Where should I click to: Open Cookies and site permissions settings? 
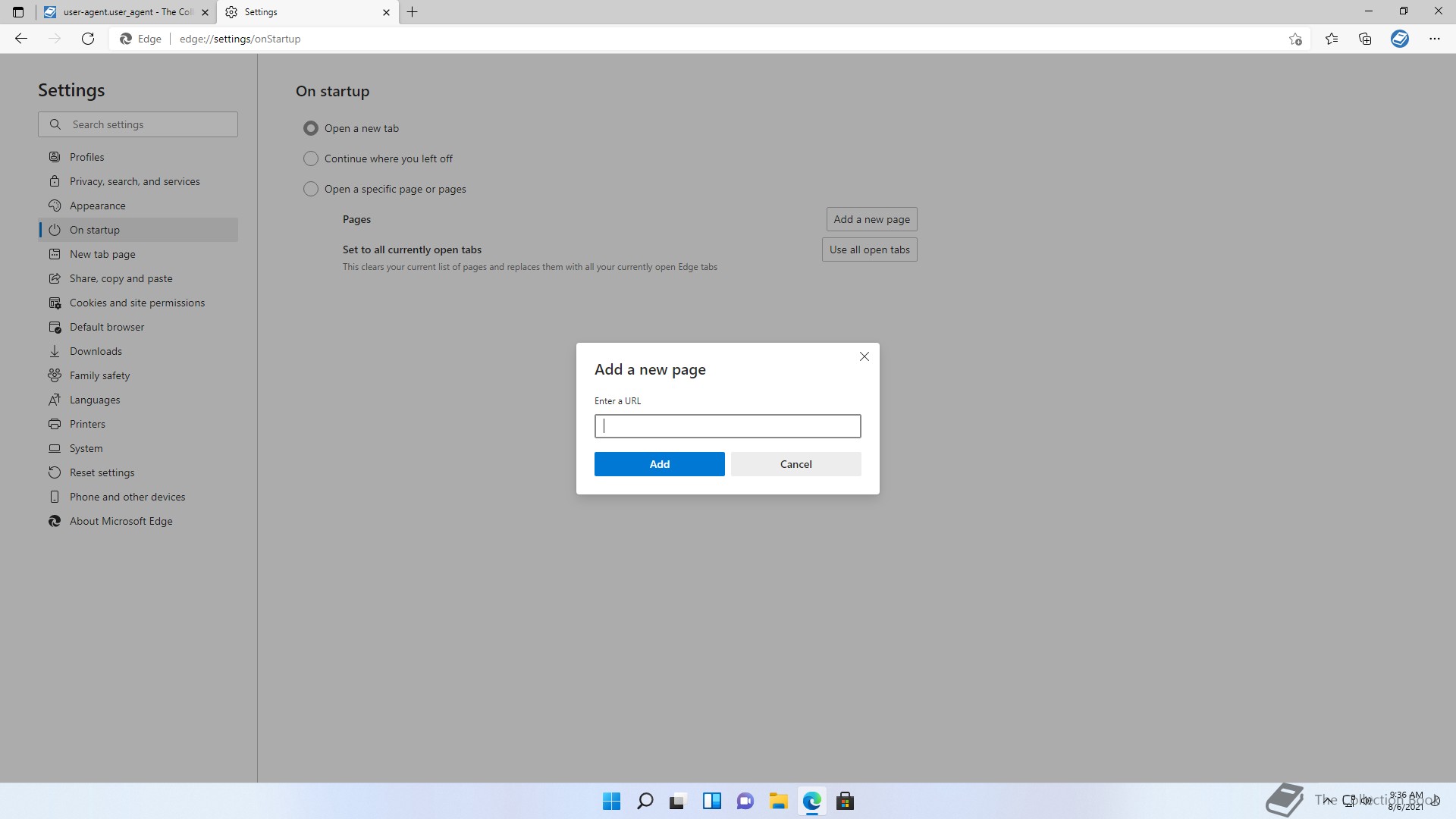137,303
